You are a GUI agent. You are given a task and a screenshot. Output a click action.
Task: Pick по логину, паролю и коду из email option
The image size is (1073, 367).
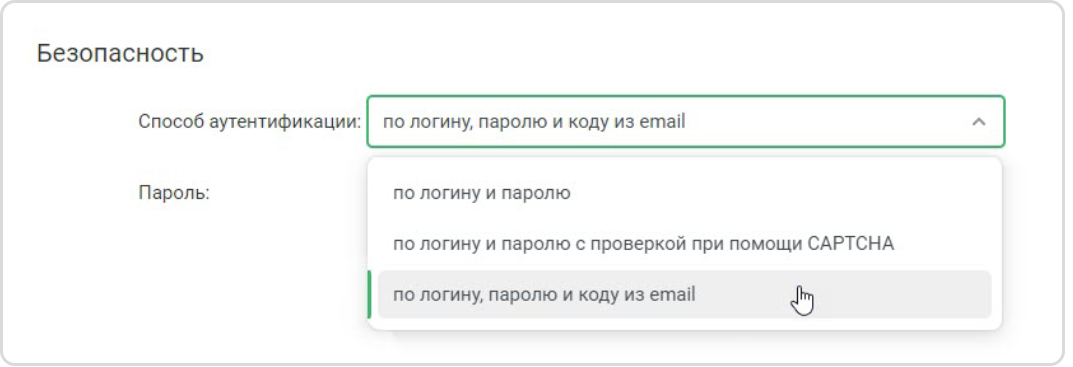pyautogui.click(x=684, y=294)
